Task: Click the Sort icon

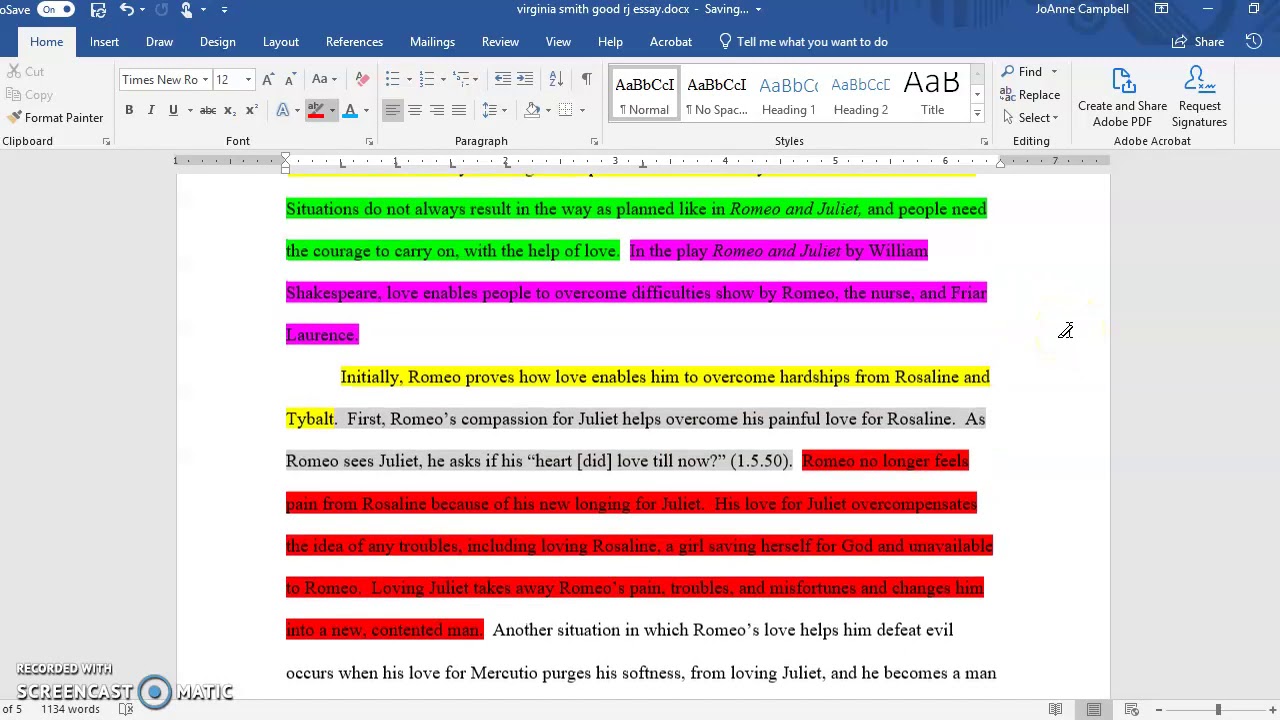Action: (x=557, y=79)
